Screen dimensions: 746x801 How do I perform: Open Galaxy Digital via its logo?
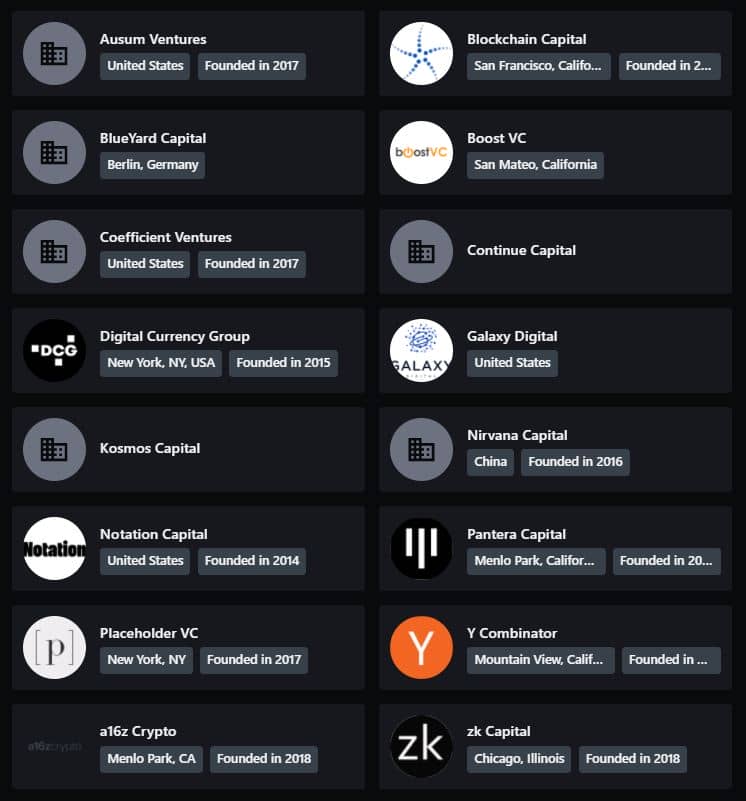[421, 350]
